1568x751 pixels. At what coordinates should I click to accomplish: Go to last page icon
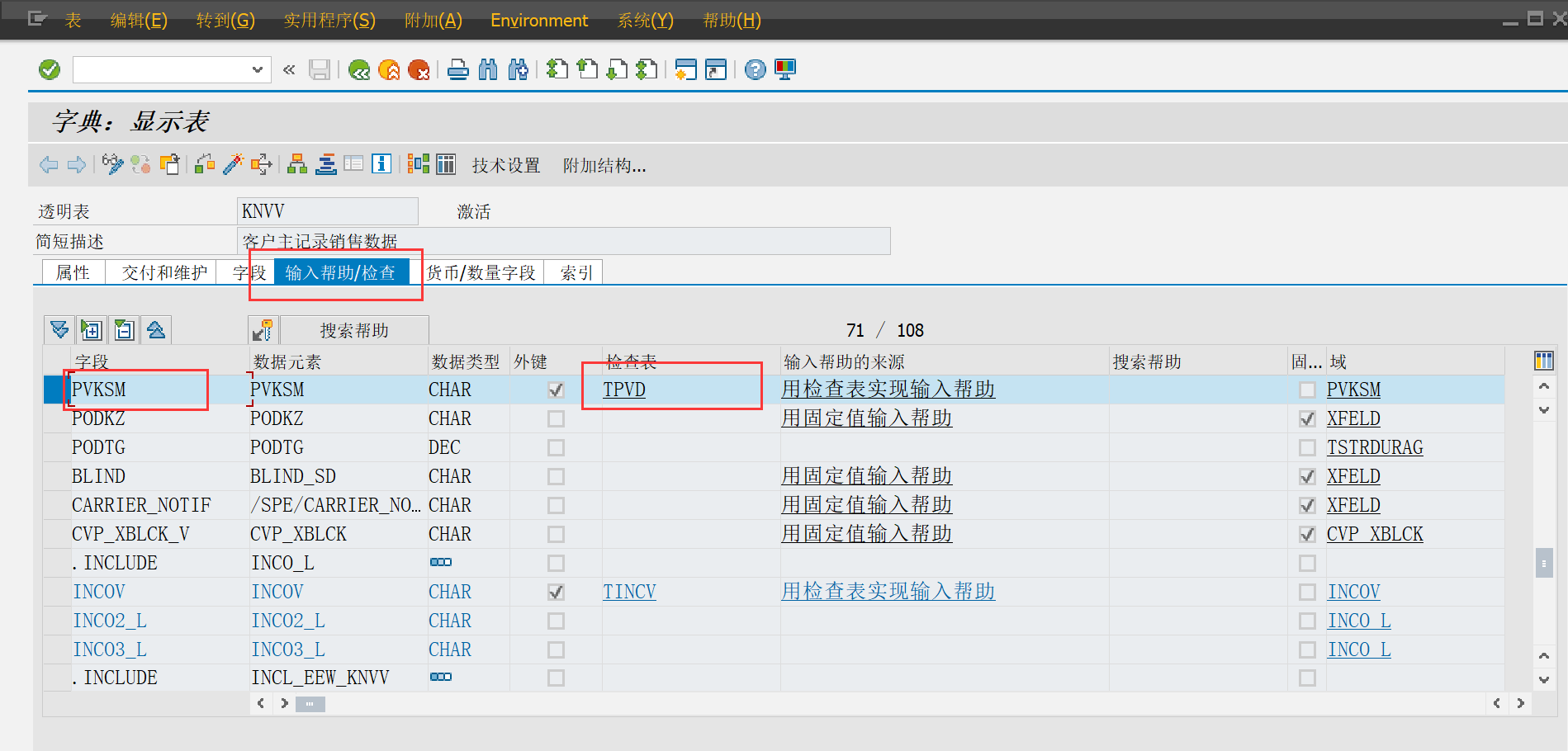pos(647,70)
